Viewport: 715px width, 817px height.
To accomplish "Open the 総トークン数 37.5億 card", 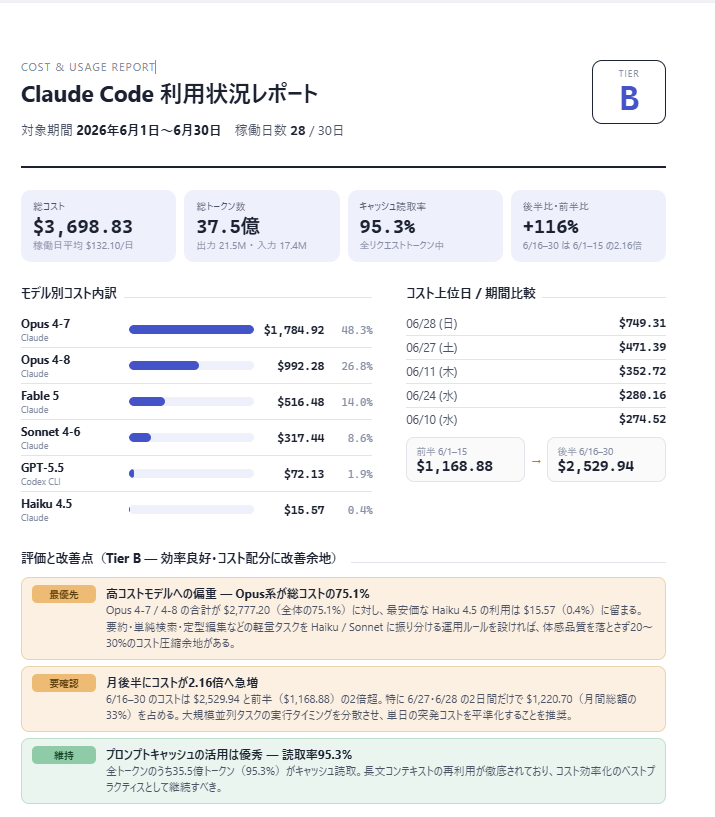I will click(x=262, y=226).
